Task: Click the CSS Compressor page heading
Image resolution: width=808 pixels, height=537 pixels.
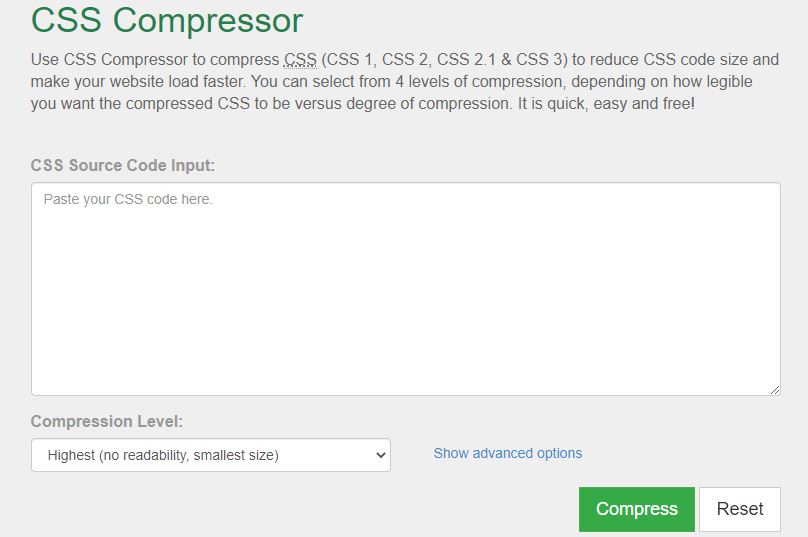Action: (x=167, y=21)
